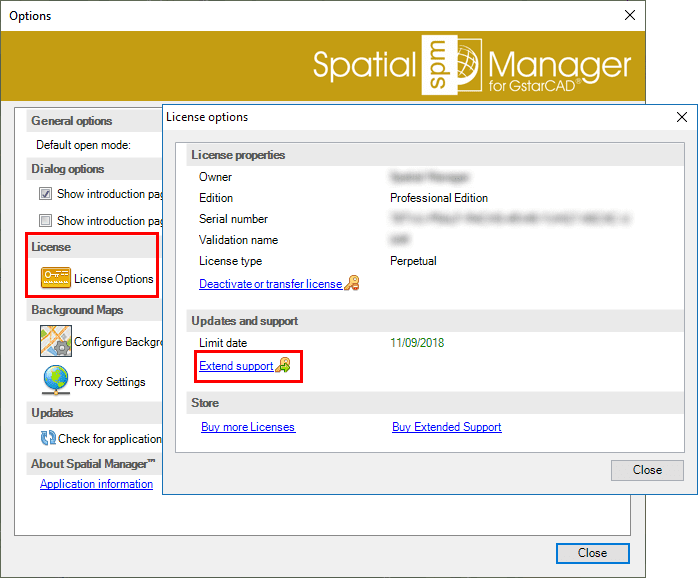
Task: Click the Limit date value 11/09/2018
Action: (417, 343)
